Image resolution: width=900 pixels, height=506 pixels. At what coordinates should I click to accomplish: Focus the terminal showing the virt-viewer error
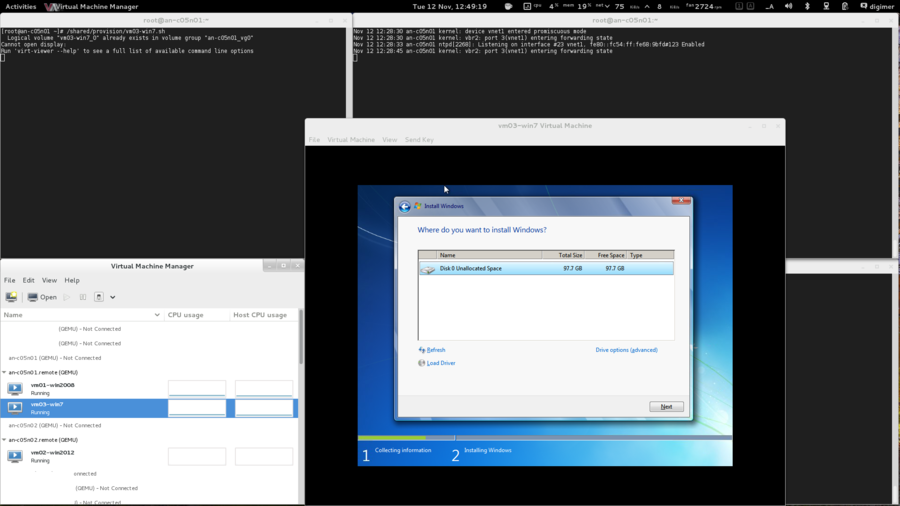click(174, 142)
